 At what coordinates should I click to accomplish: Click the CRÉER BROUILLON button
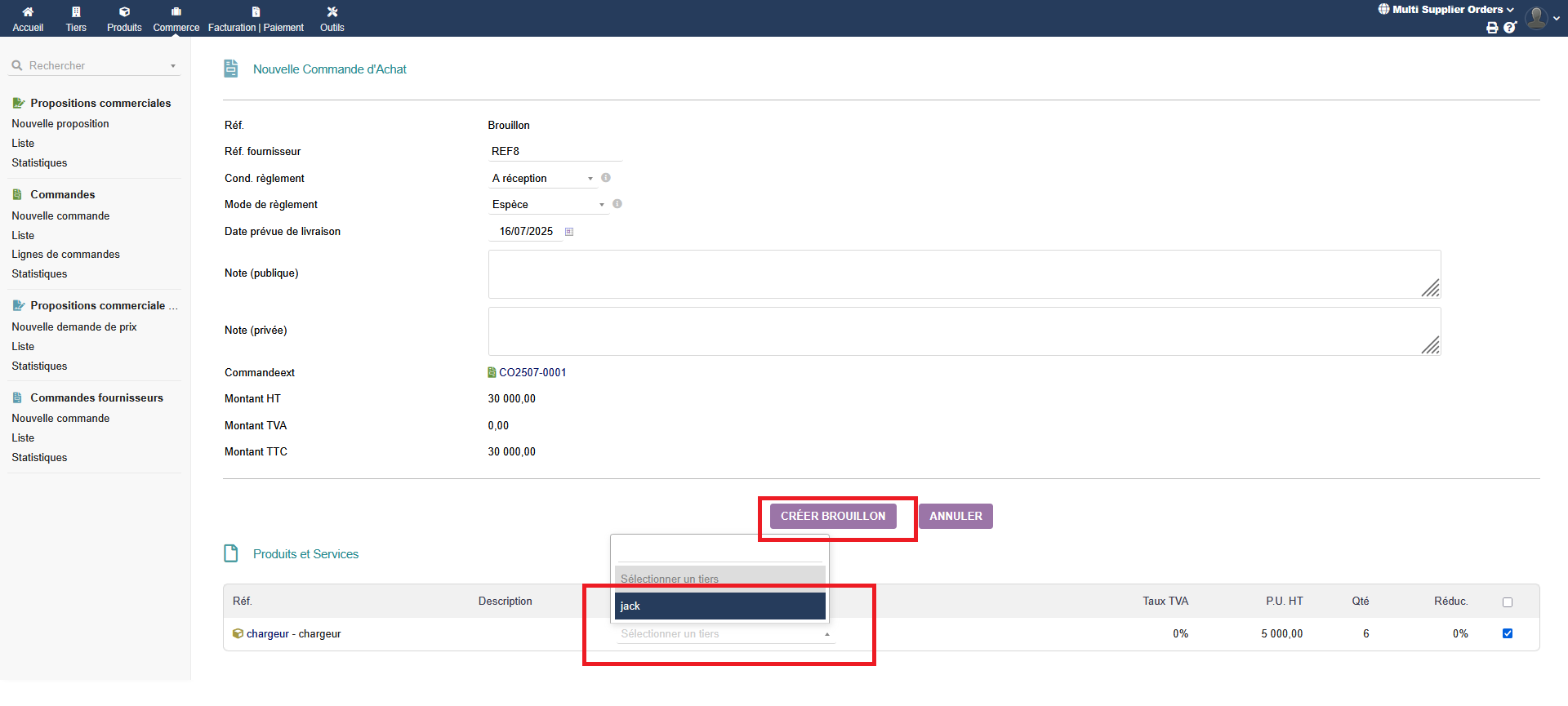coord(832,516)
